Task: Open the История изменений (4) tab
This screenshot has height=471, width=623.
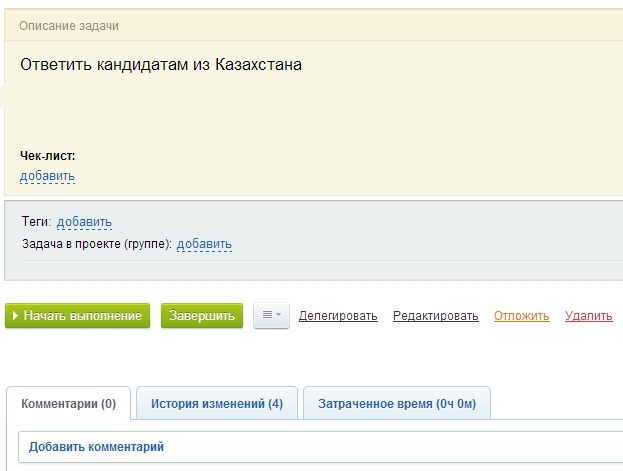Action: coord(217,404)
